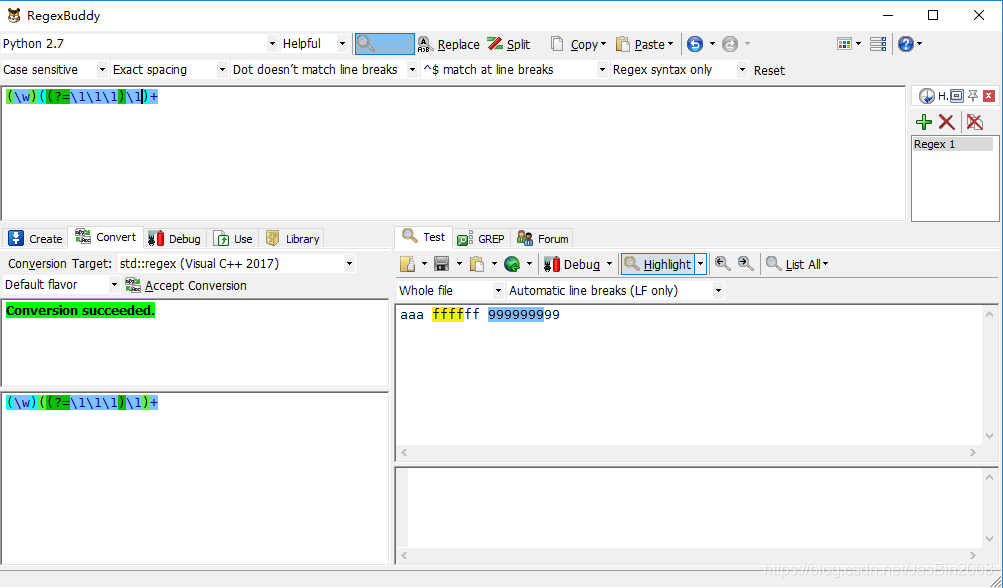Open the GREP tab
Image resolution: width=1003 pixels, height=588 pixels.
[482, 239]
